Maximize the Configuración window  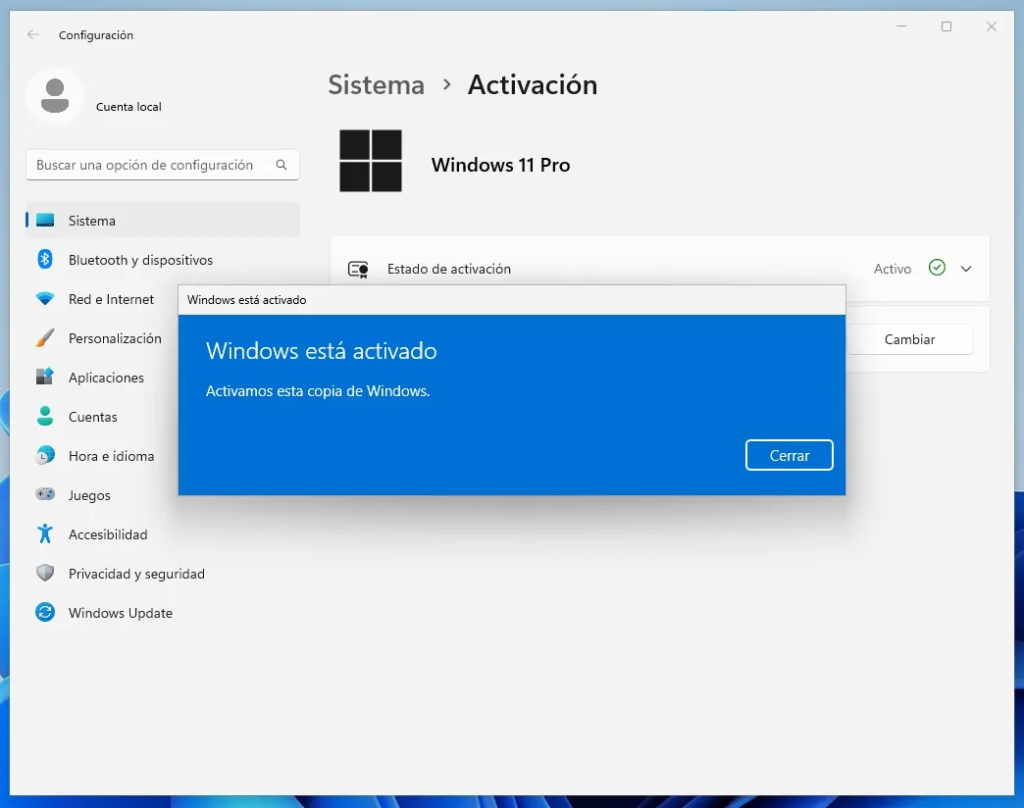coord(946,27)
